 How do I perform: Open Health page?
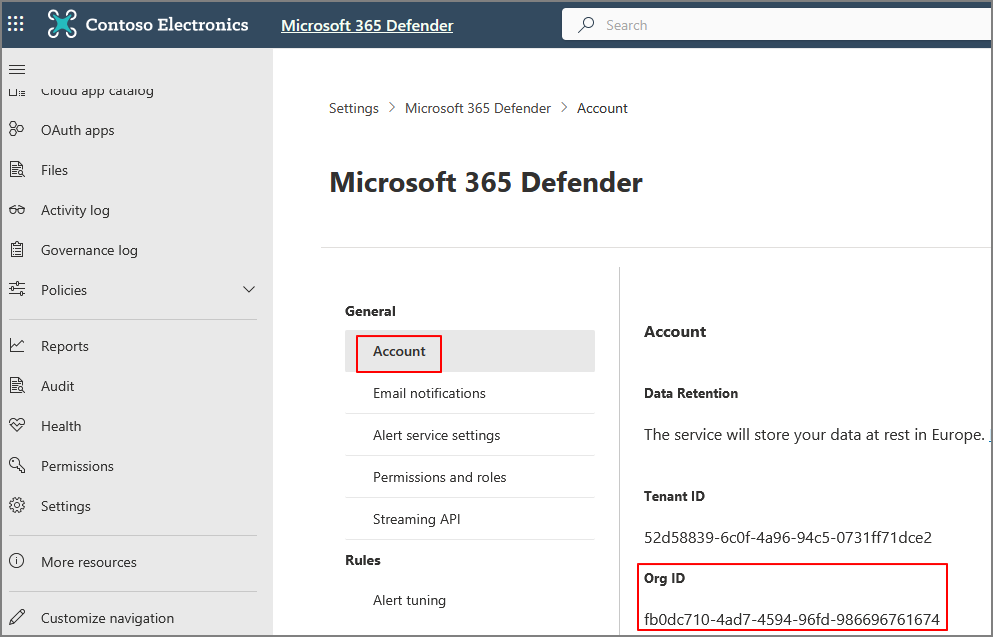pyautogui.click(x=61, y=426)
